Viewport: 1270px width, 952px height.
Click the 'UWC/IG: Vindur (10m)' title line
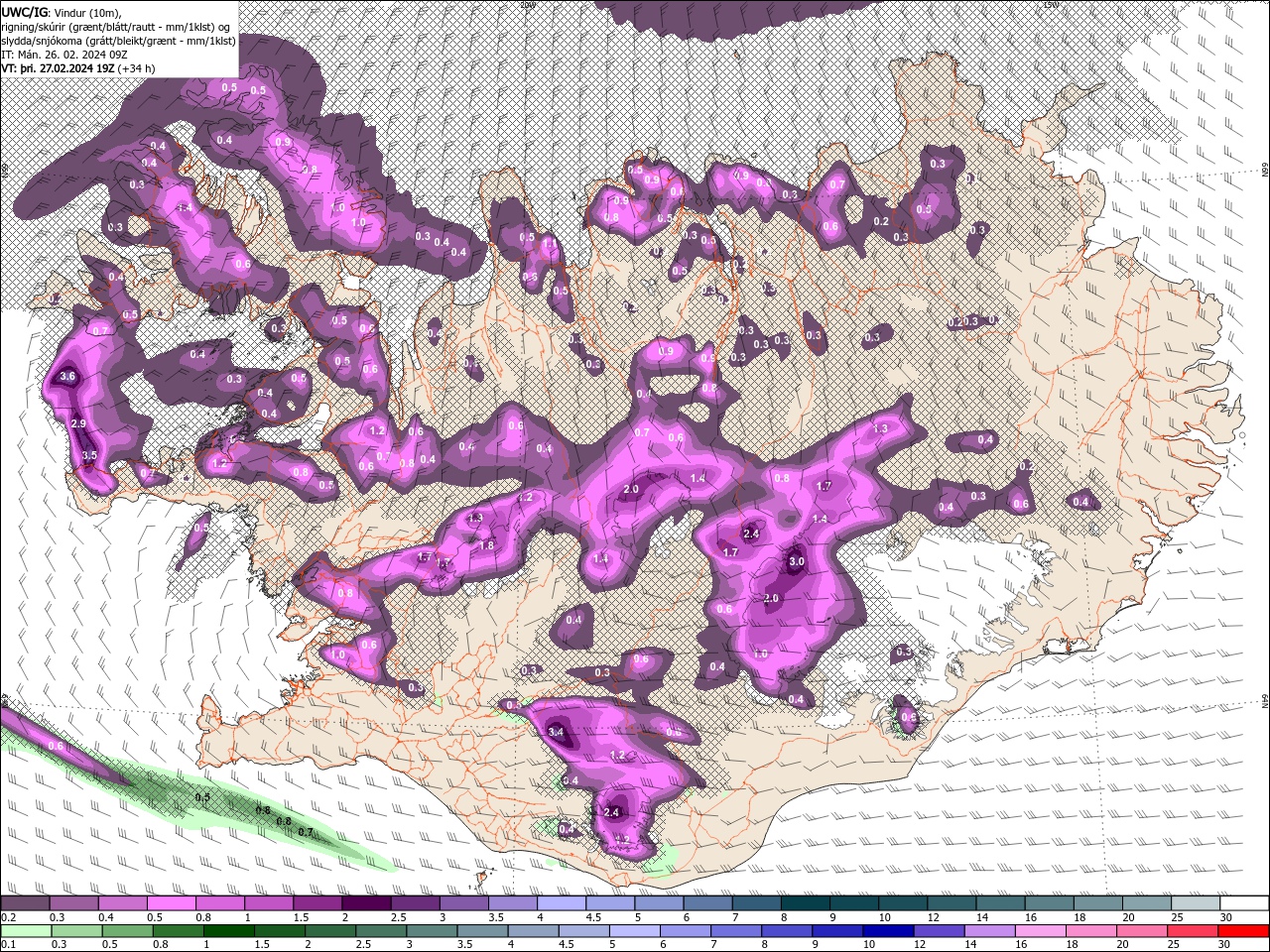tap(62, 11)
